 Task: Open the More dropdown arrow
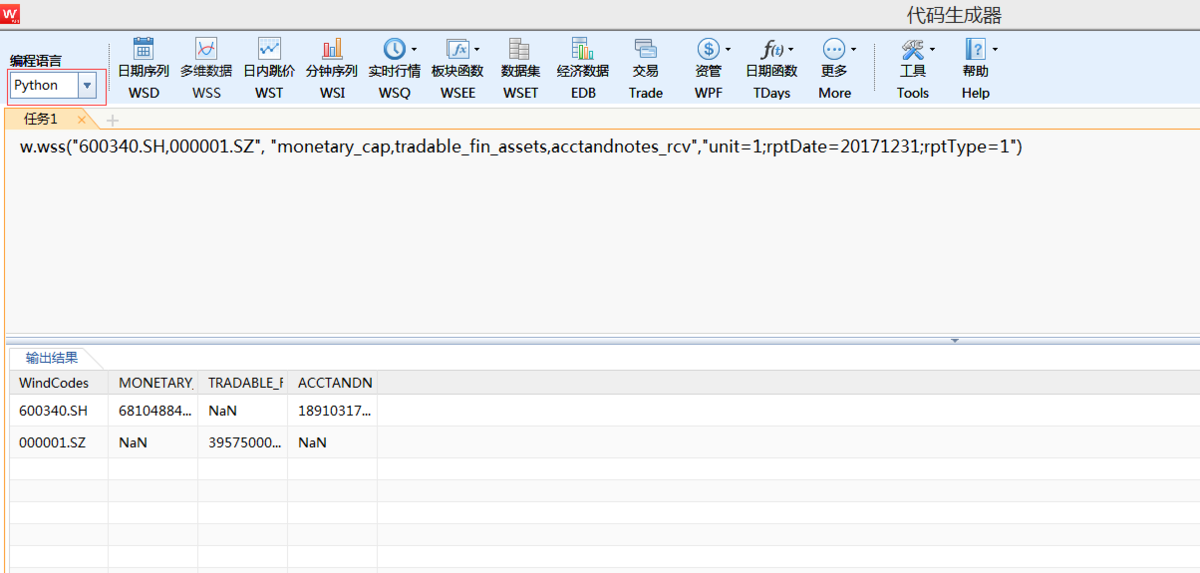853,49
